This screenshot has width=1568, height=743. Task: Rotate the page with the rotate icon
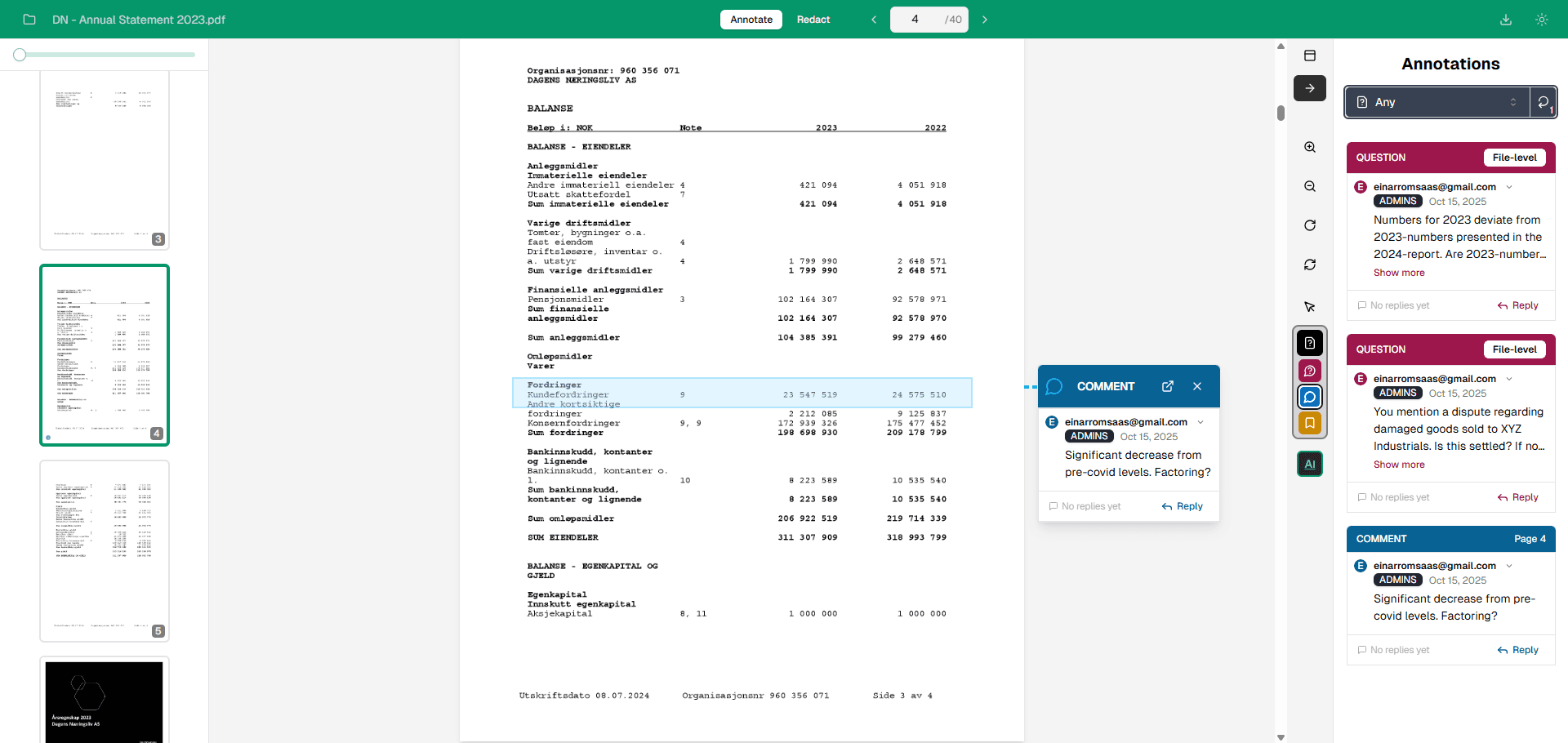click(1310, 225)
